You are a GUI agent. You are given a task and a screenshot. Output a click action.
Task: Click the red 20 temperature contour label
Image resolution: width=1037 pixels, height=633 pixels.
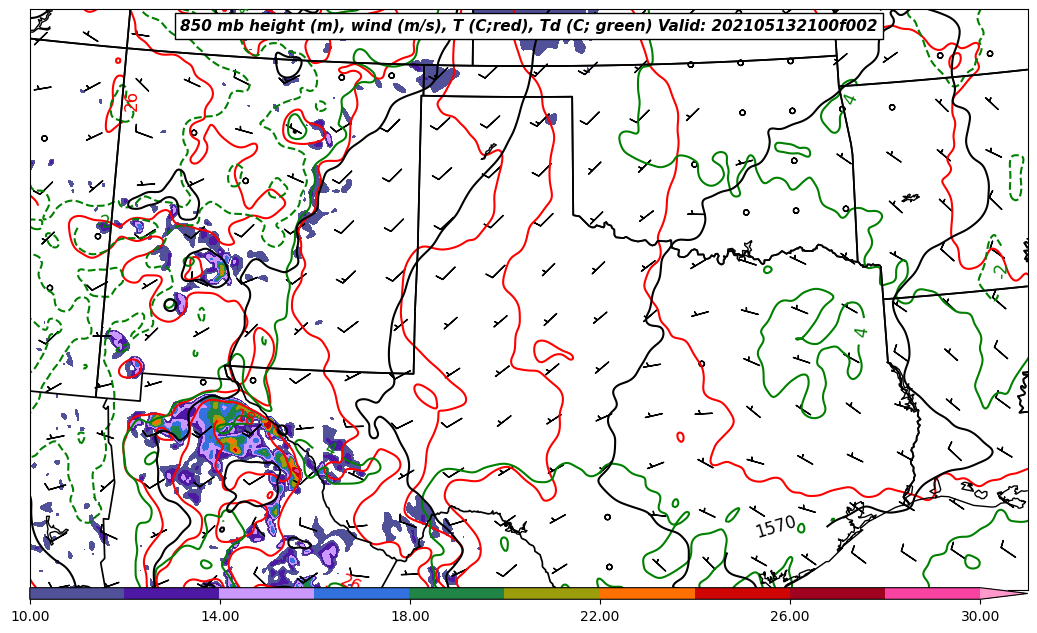[x=132, y=102]
